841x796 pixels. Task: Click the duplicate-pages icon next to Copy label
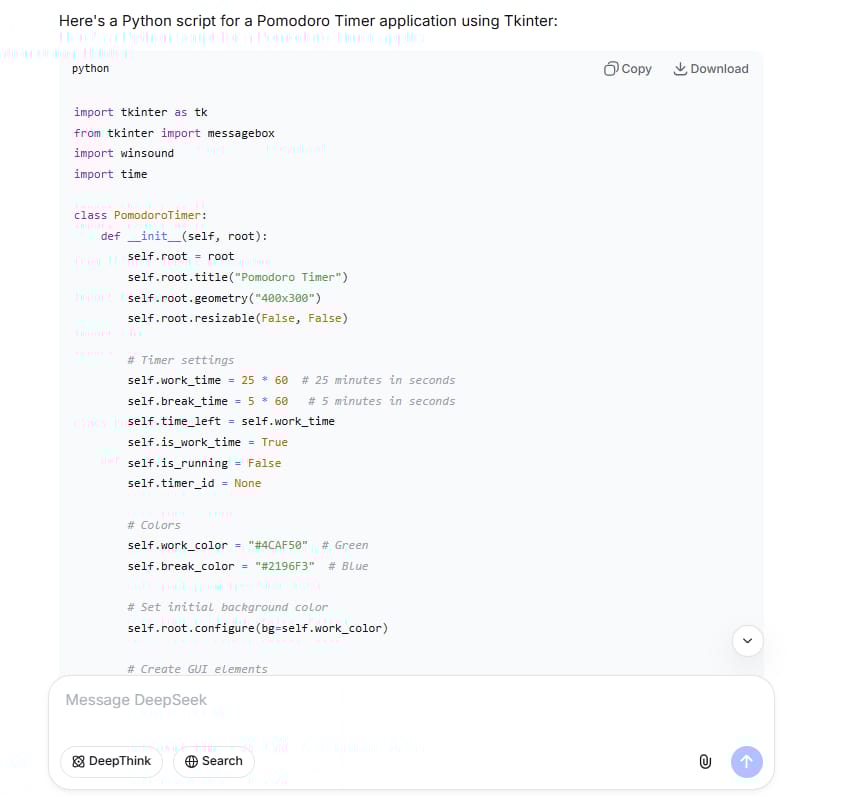coord(608,68)
